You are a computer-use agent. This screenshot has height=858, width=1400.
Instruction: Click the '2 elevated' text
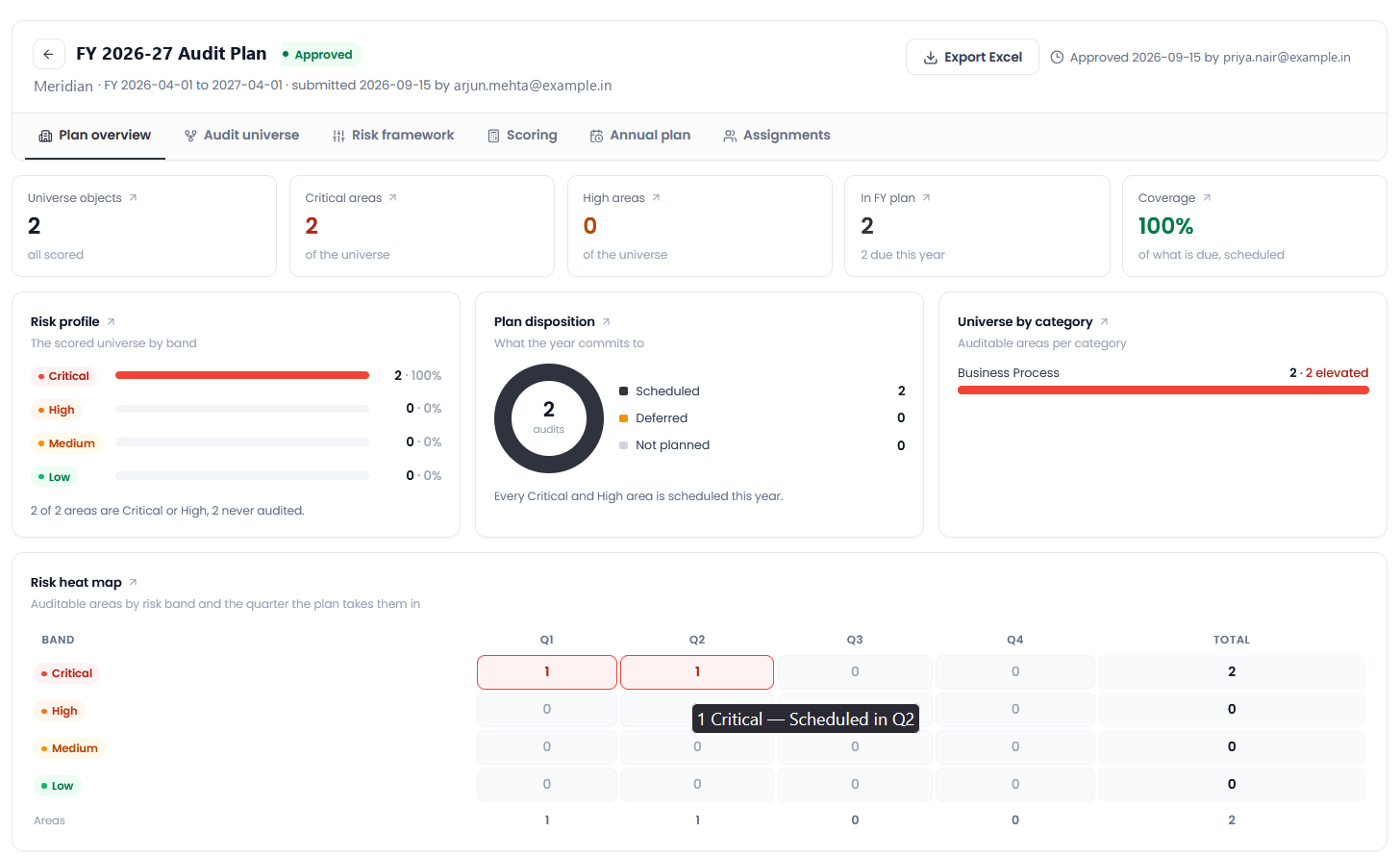pyautogui.click(x=1337, y=373)
